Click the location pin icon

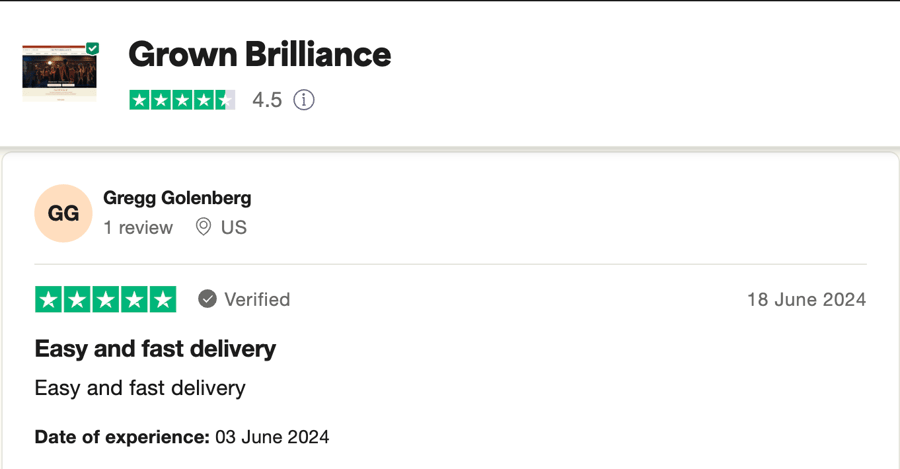203,227
